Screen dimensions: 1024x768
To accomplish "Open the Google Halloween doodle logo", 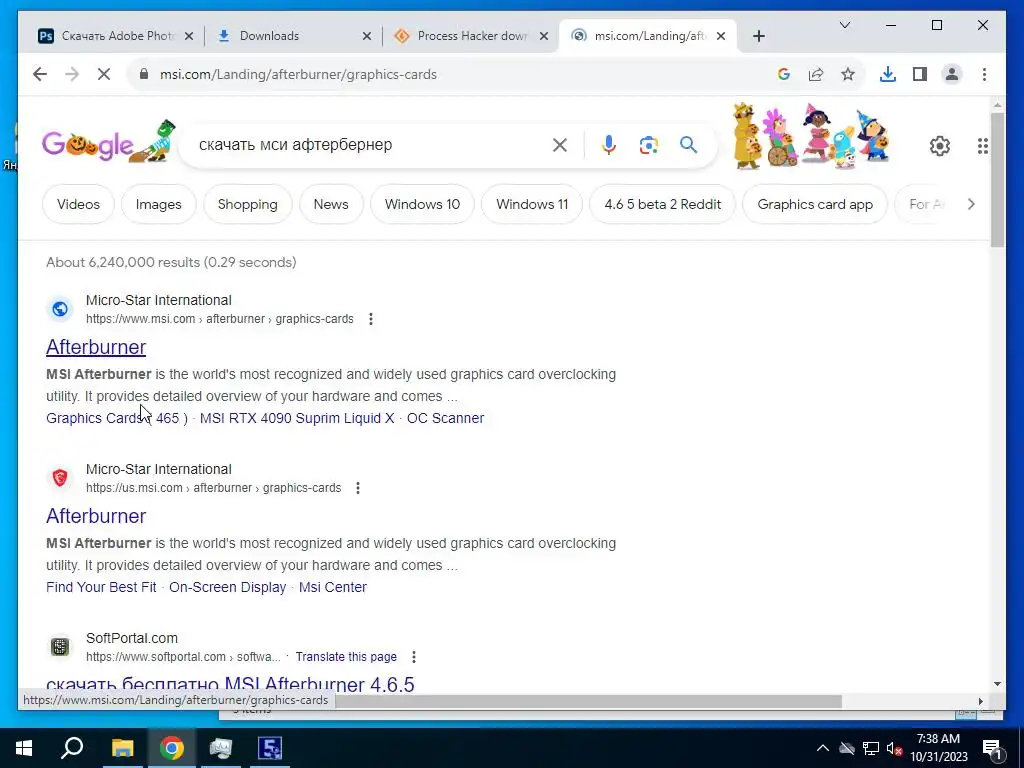I will pos(109,142).
